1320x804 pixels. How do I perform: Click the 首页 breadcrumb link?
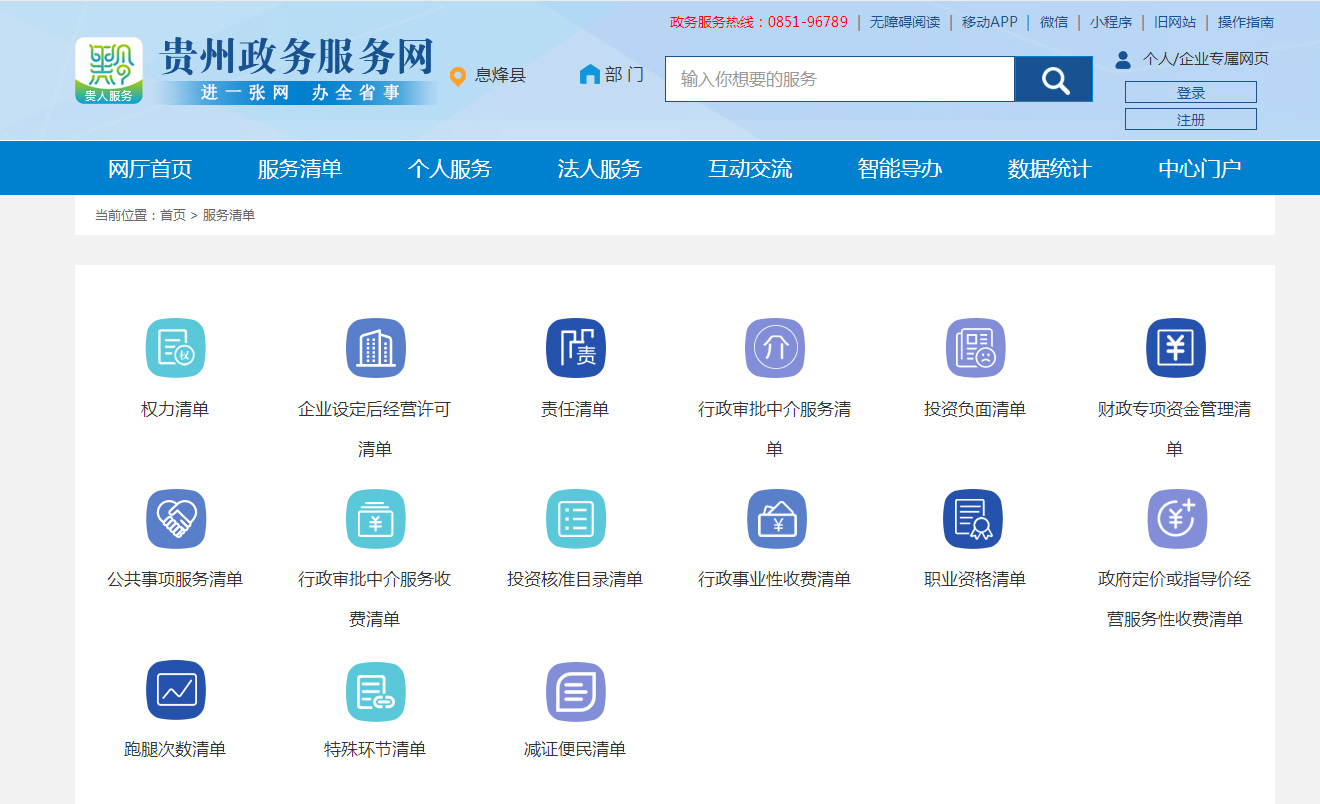(x=173, y=215)
